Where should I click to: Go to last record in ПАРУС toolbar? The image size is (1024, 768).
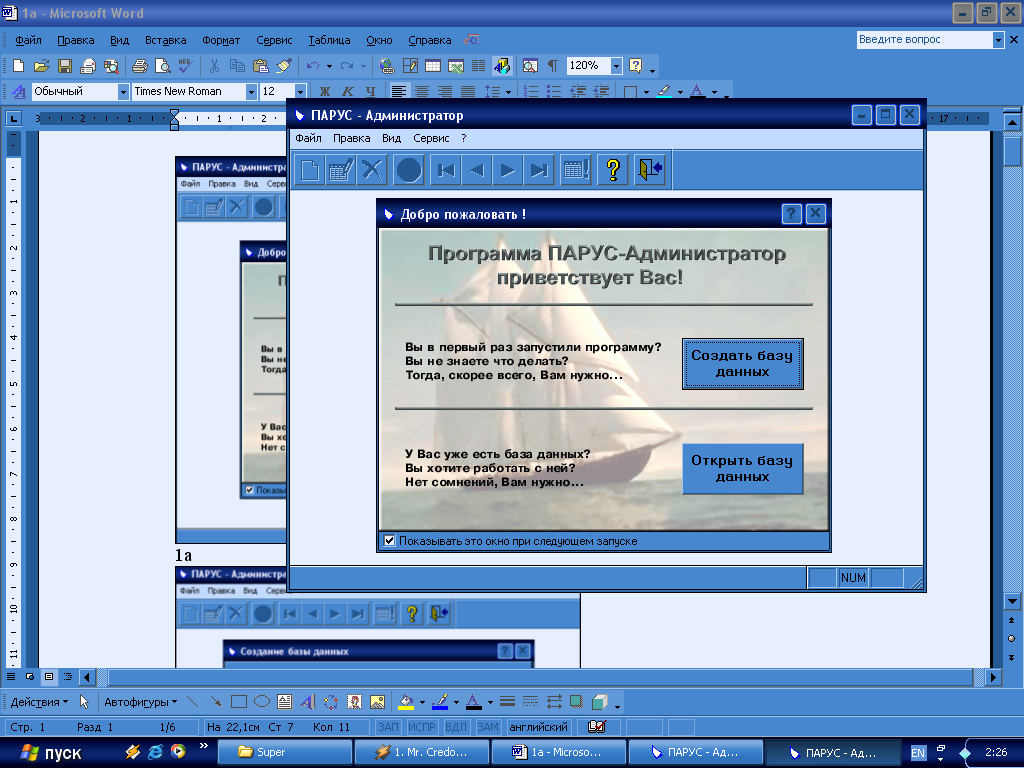tap(539, 170)
